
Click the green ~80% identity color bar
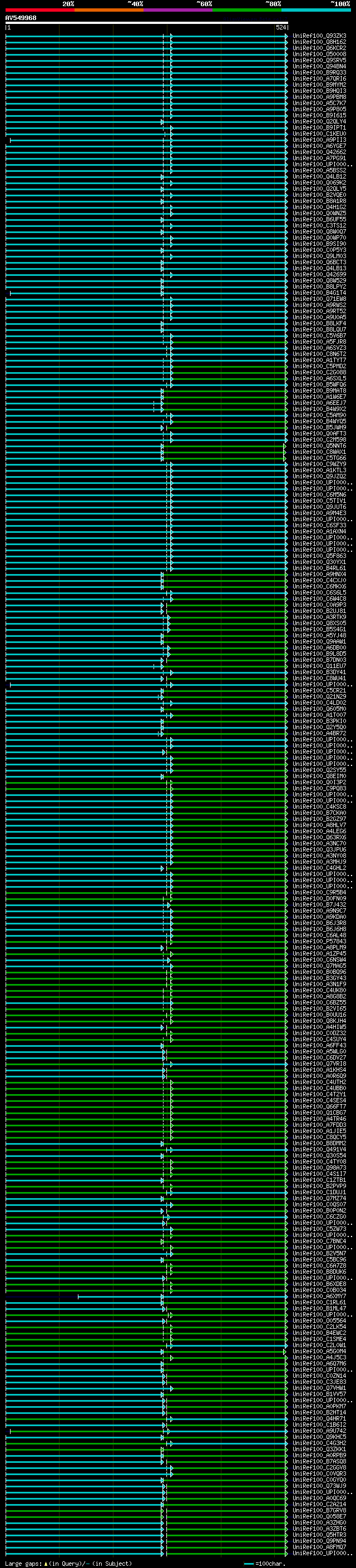click(x=247, y=10)
